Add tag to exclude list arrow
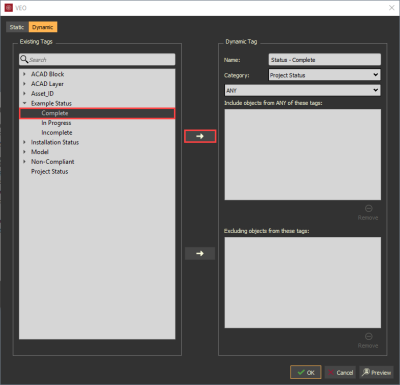400x385 pixels. [x=200, y=253]
